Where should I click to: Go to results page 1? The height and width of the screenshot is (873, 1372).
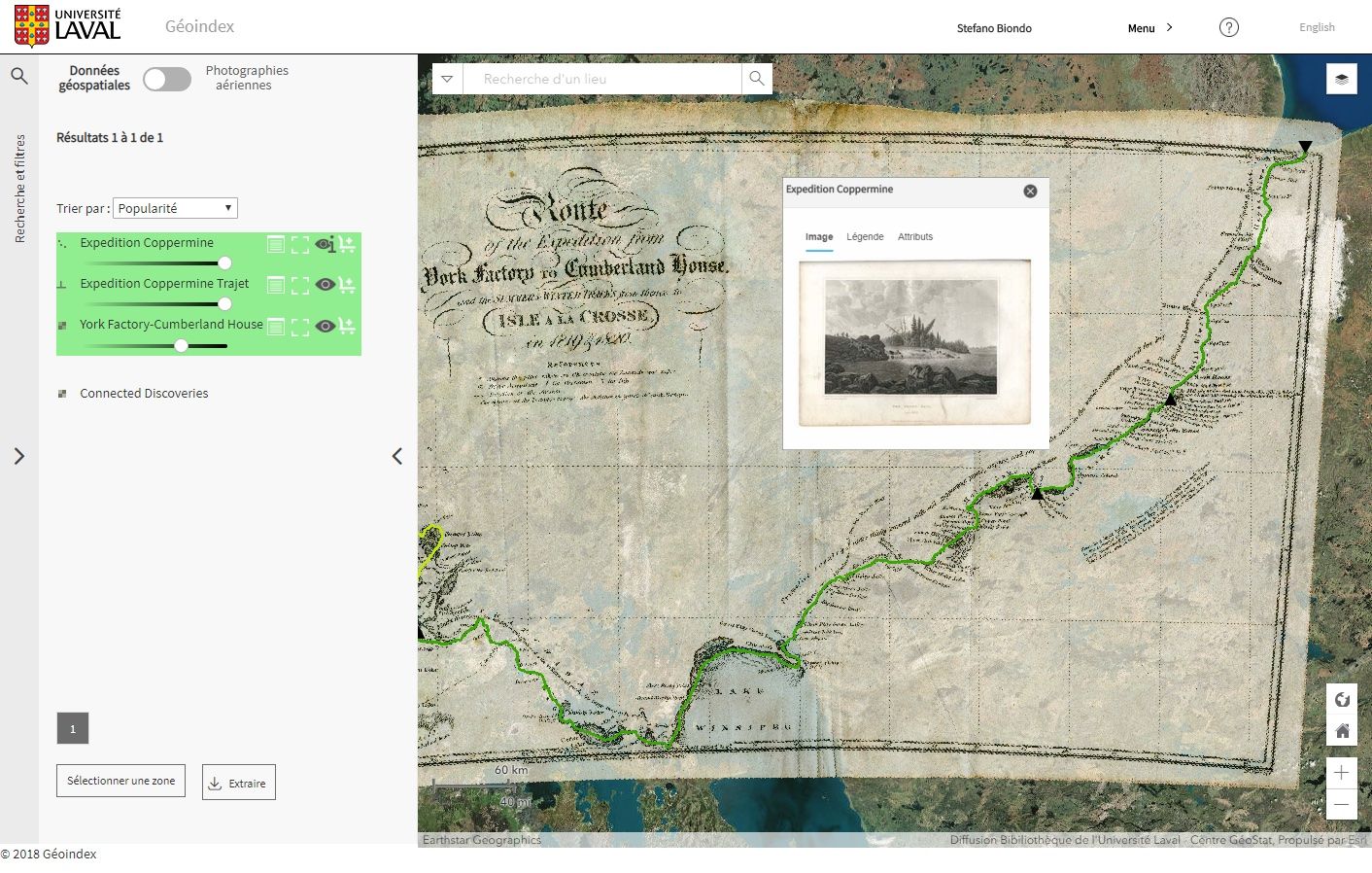click(73, 728)
